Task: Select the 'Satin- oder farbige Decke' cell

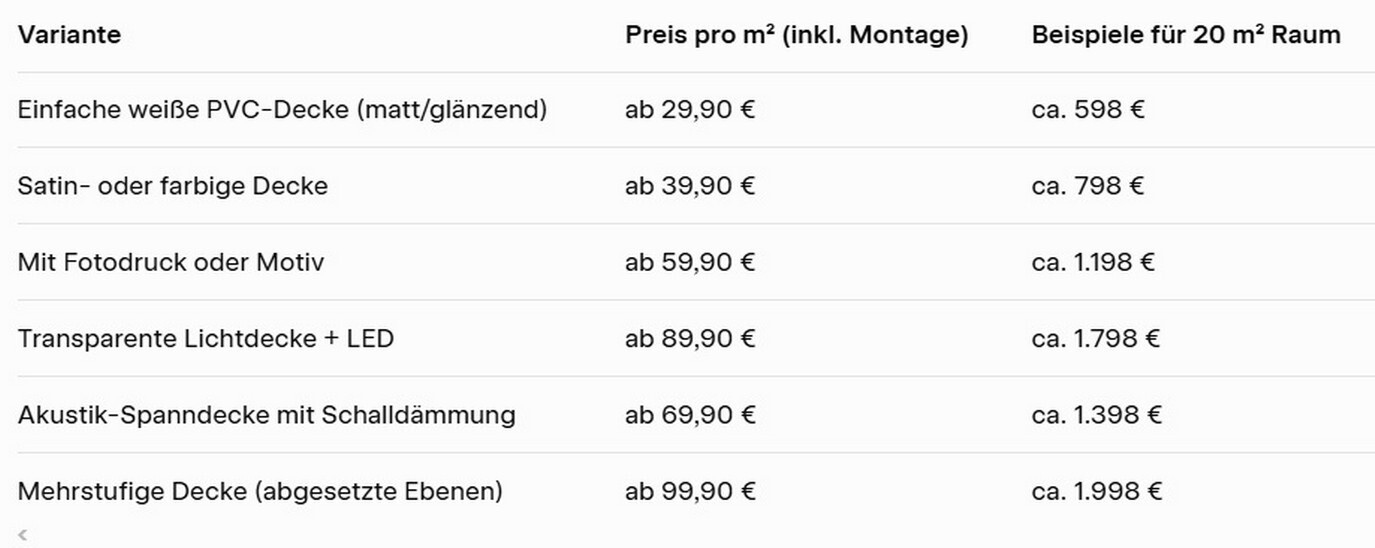Action: pos(173,186)
